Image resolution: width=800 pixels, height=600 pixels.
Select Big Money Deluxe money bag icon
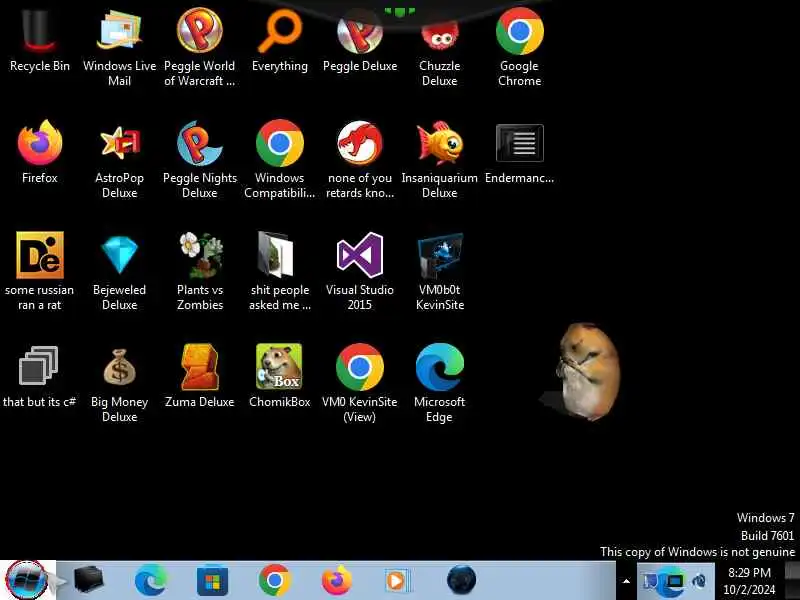(x=119, y=384)
